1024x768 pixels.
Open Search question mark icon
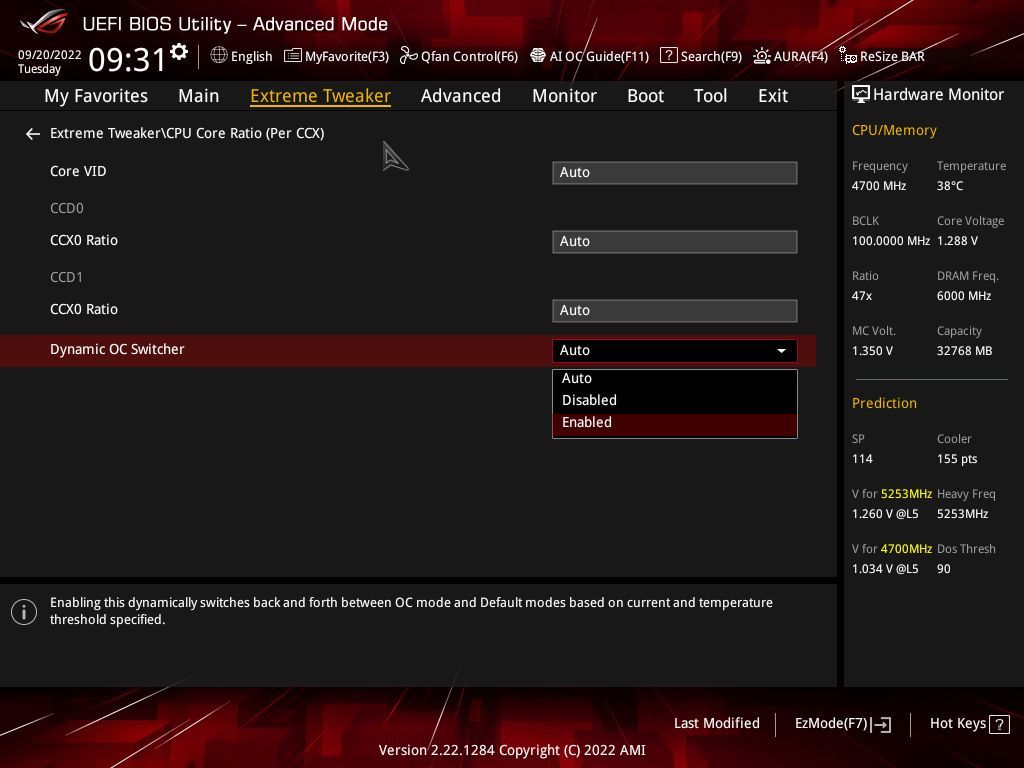click(x=668, y=56)
